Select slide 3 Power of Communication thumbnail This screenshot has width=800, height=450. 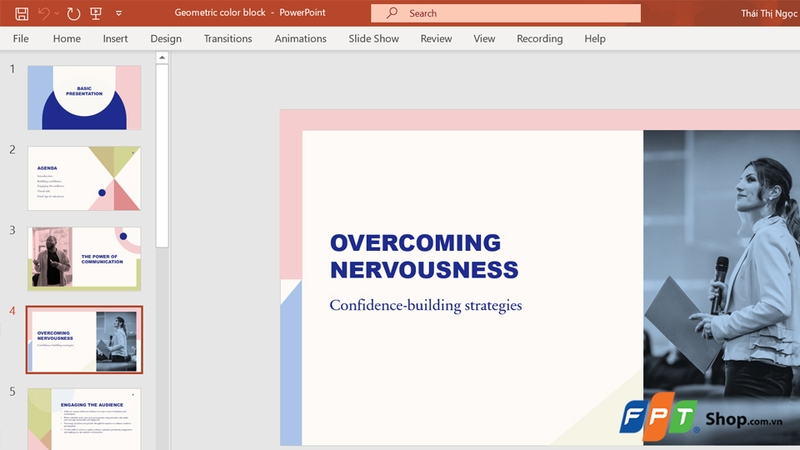tap(84, 259)
